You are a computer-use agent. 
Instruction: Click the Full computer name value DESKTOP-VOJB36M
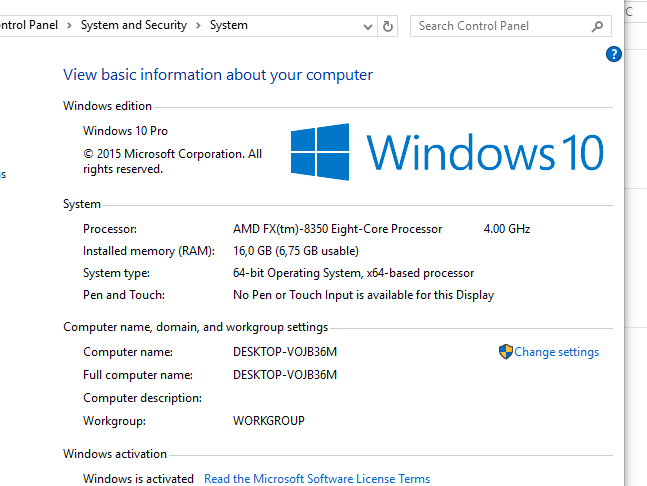(285, 375)
